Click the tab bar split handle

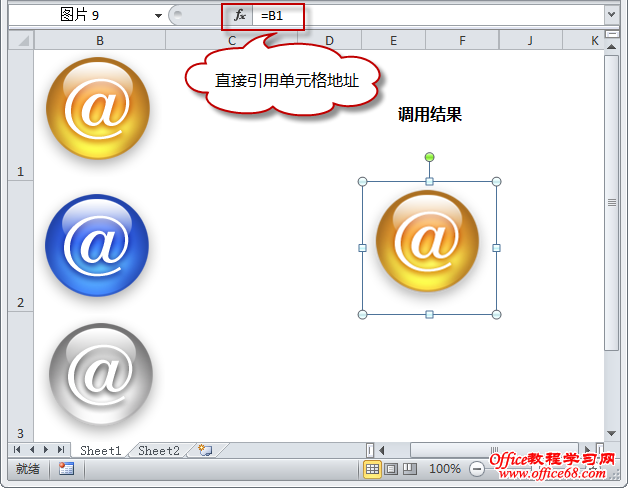pyautogui.click(x=370, y=450)
